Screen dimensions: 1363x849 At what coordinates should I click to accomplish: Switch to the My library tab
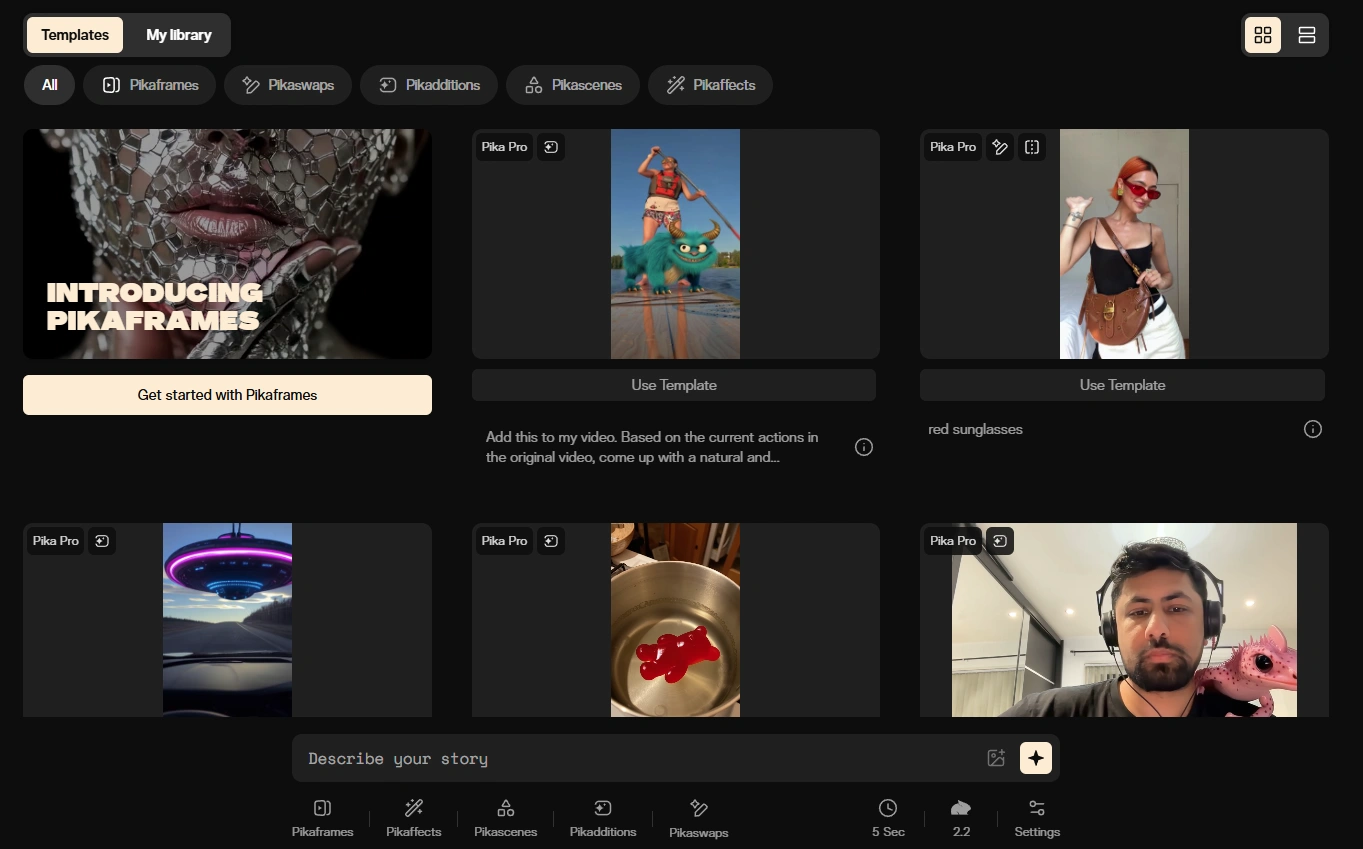click(x=179, y=35)
